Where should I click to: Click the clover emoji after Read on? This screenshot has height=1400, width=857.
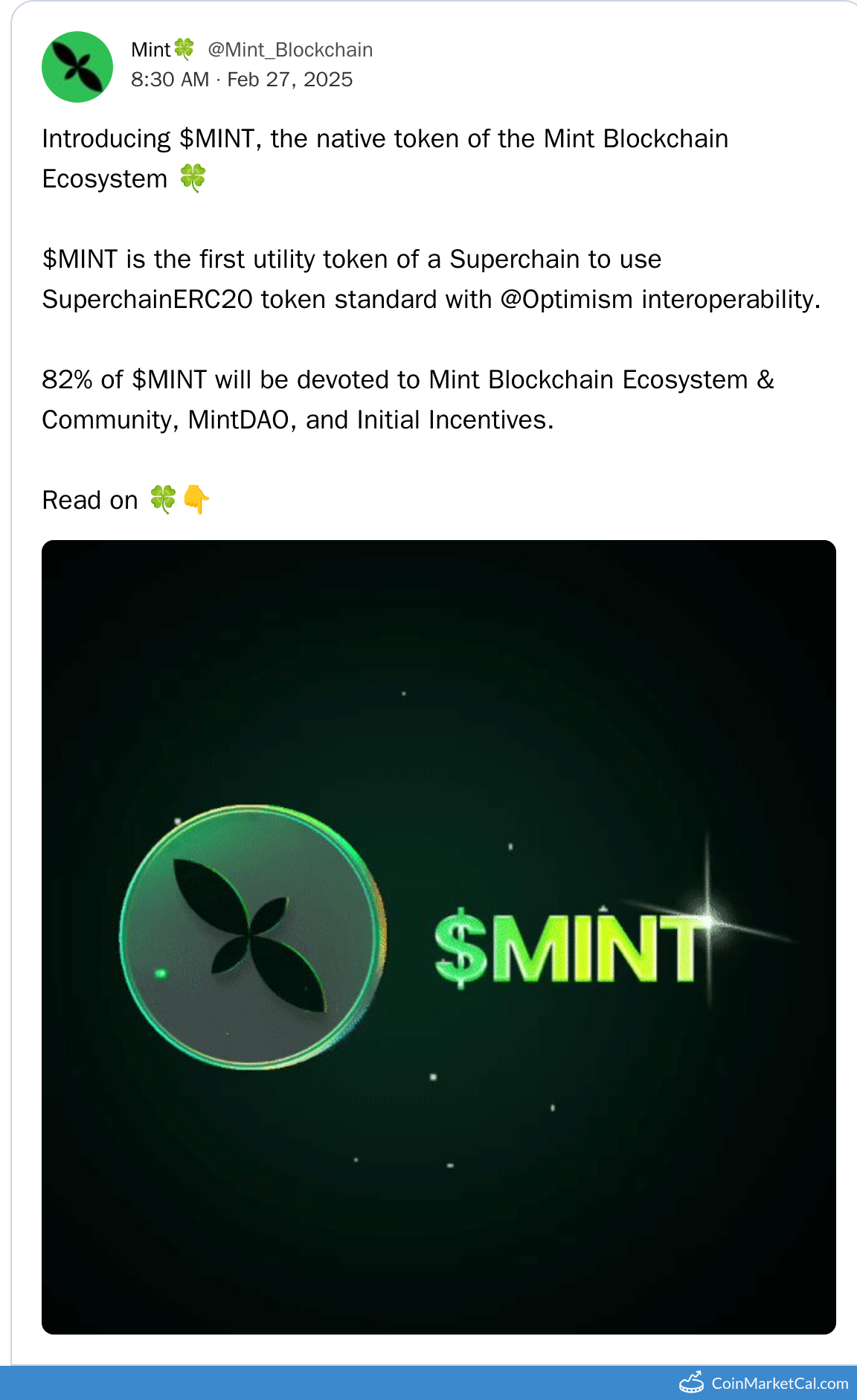point(163,499)
